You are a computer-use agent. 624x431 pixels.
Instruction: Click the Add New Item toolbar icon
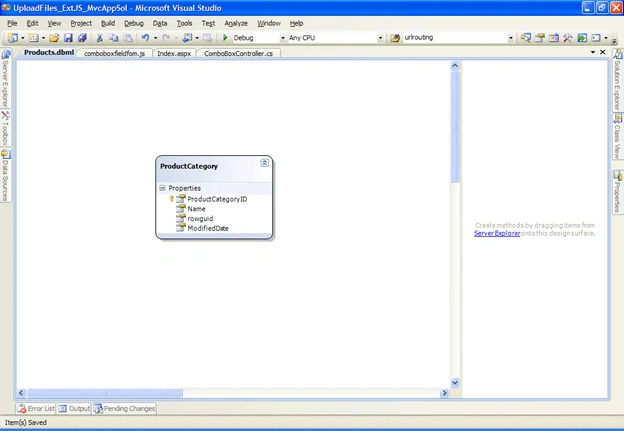[33, 38]
